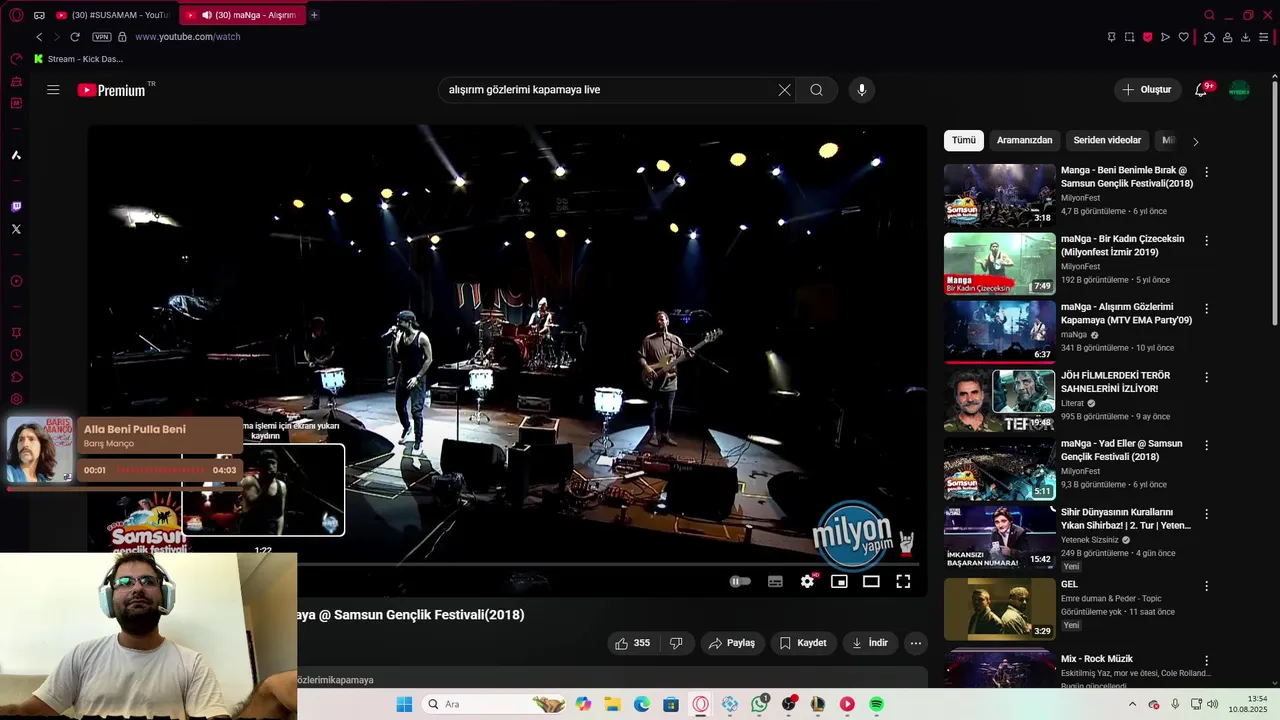This screenshot has width=1280, height=720.
Task: Select the Aramanızdan filter chip
Action: (1024, 141)
